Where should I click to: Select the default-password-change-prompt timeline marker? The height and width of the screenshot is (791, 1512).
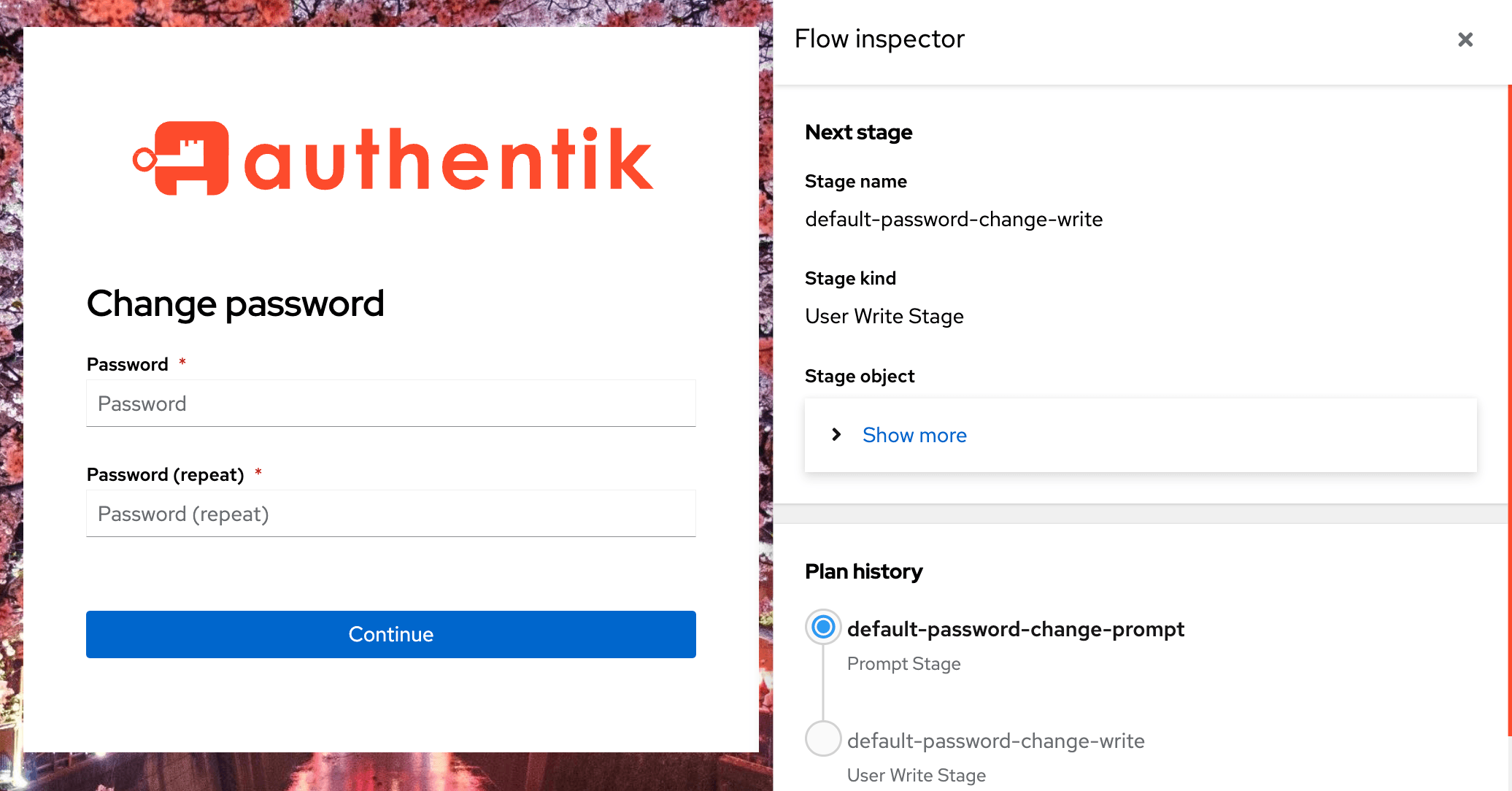(823, 627)
